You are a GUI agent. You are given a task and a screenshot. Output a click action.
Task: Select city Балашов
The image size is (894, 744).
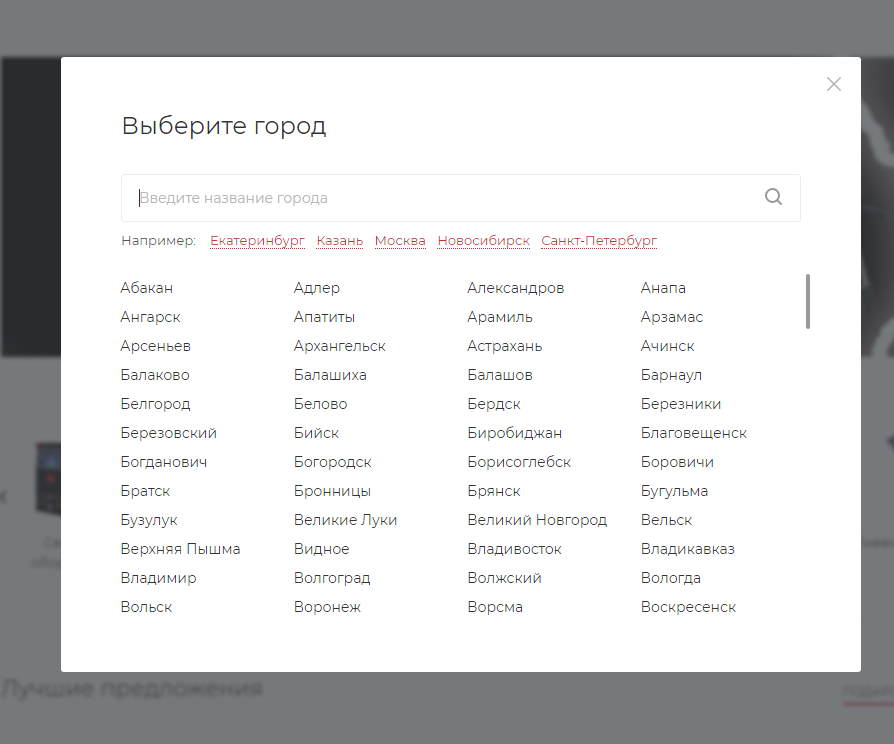pos(500,375)
